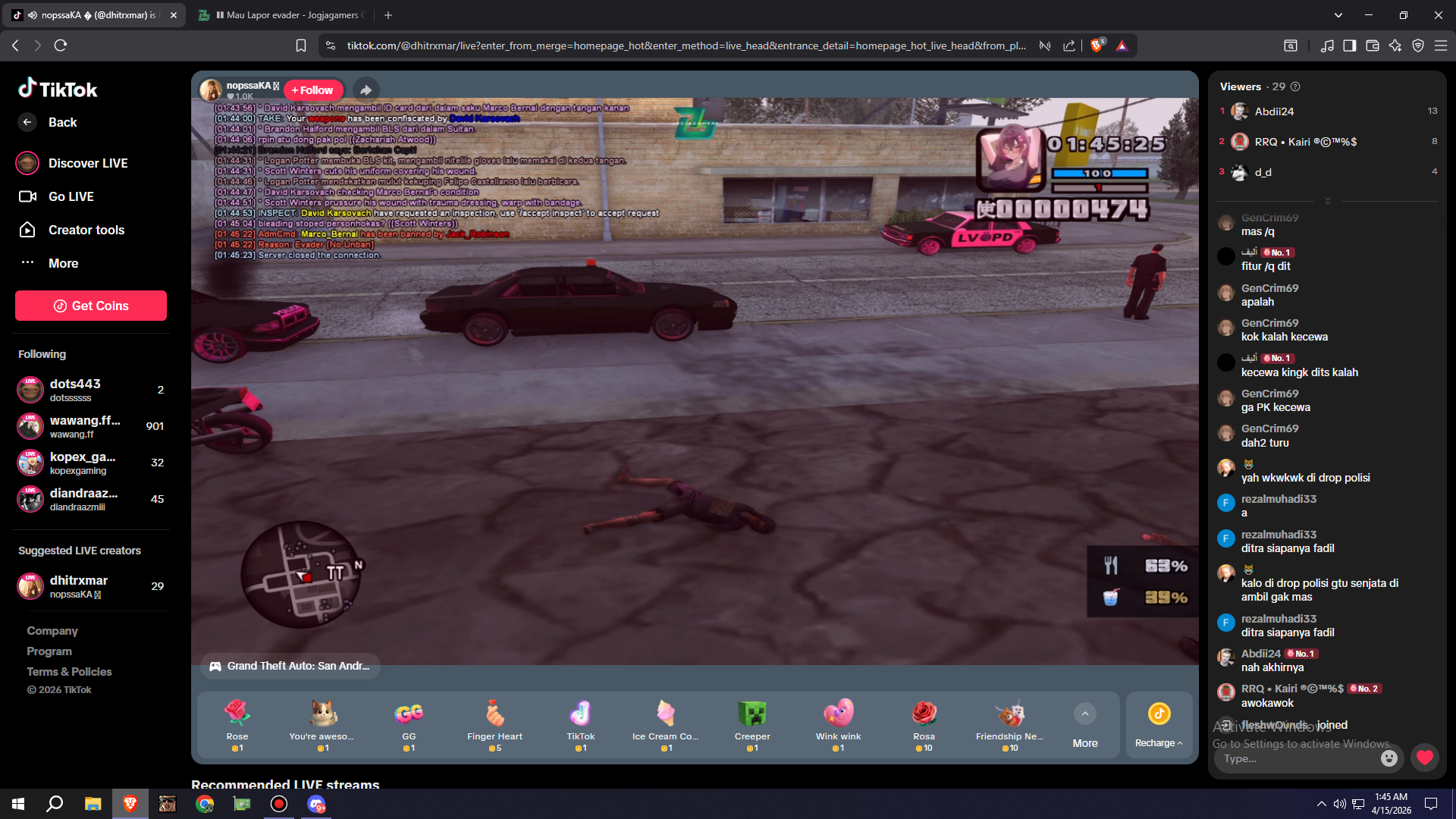The width and height of the screenshot is (1456, 819).
Task: Open the media control icon
Action: pos(1327,45)
